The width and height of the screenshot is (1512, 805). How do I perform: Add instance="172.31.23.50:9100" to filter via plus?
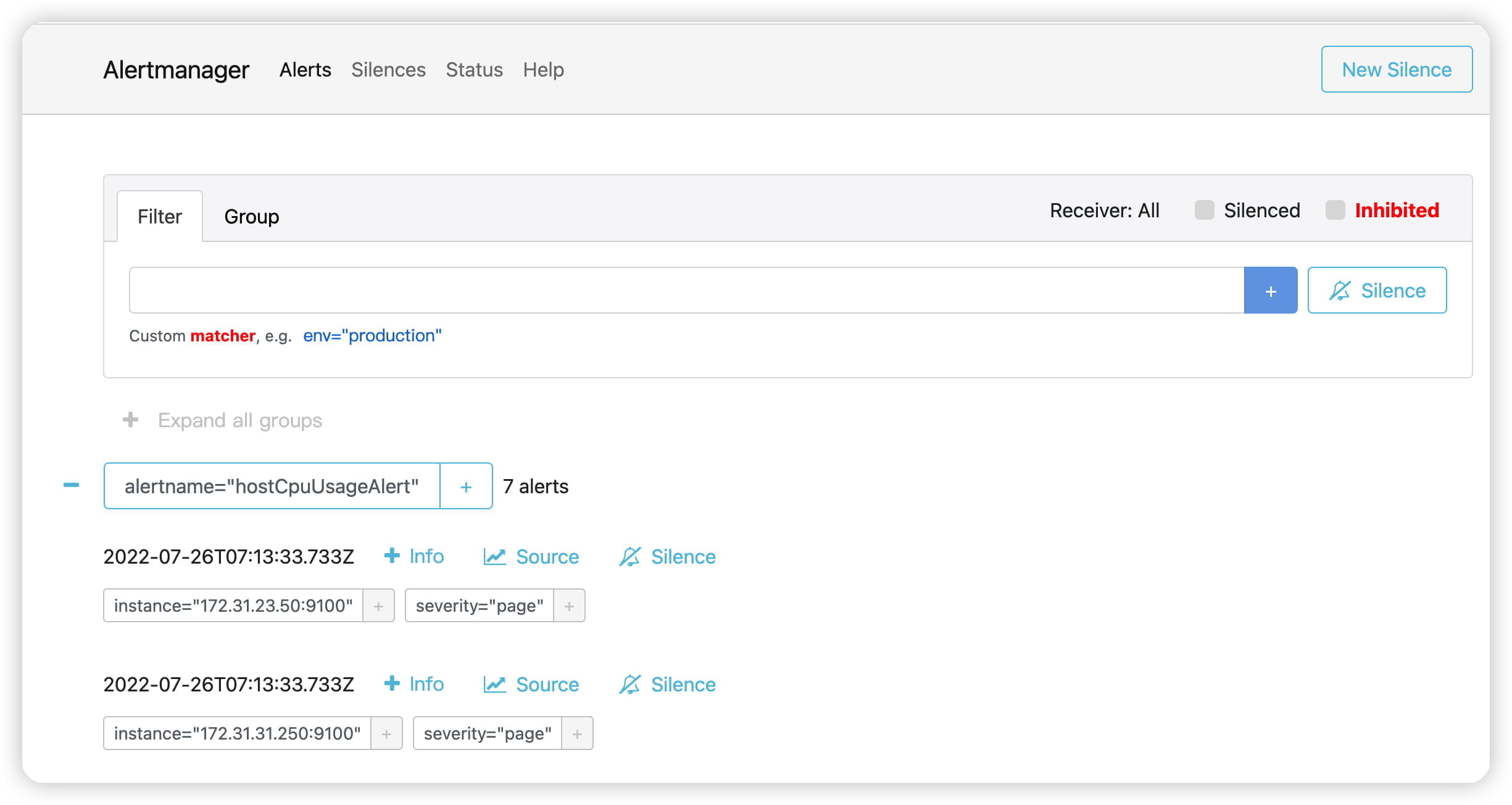pos(378,606)
